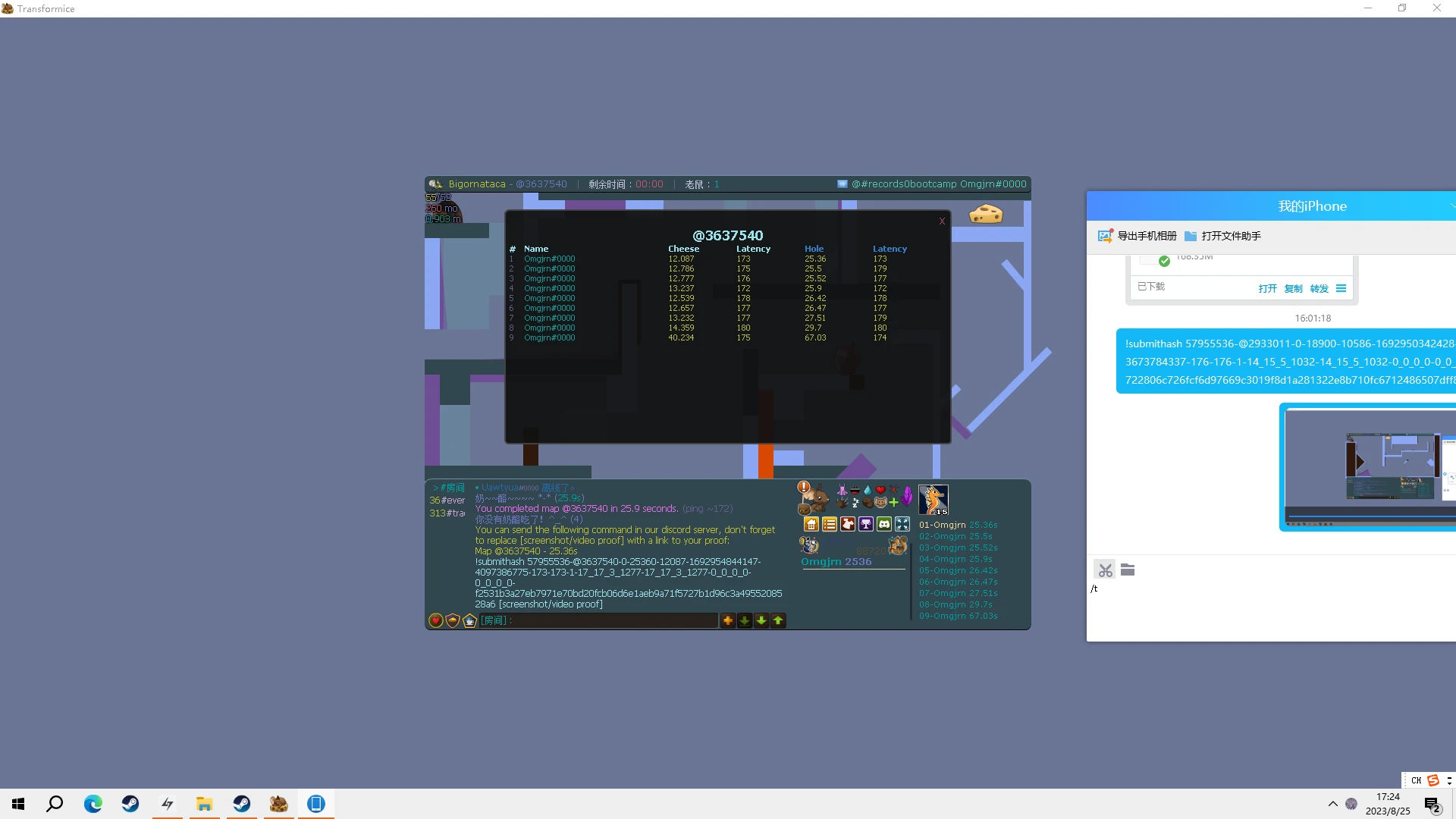Open the Windows Start menu
Image resolution: width=1456 pixels, height=819 pixels.
18,804
